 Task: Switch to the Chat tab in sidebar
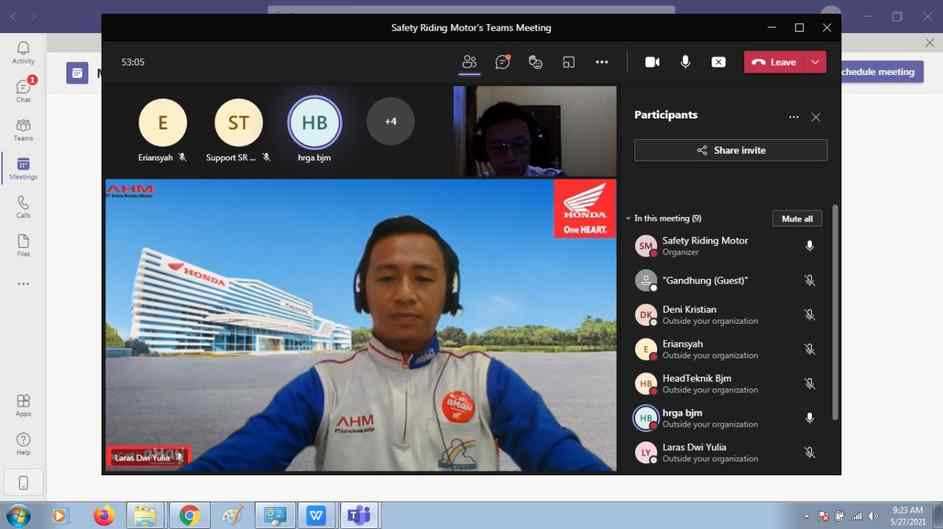pos(23,90)
